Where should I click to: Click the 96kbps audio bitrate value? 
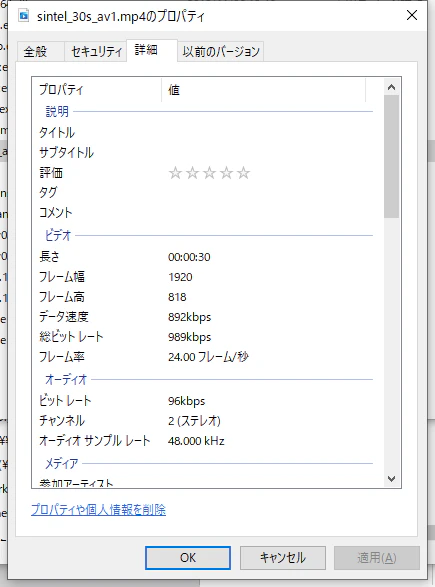(x=186, y=401)
